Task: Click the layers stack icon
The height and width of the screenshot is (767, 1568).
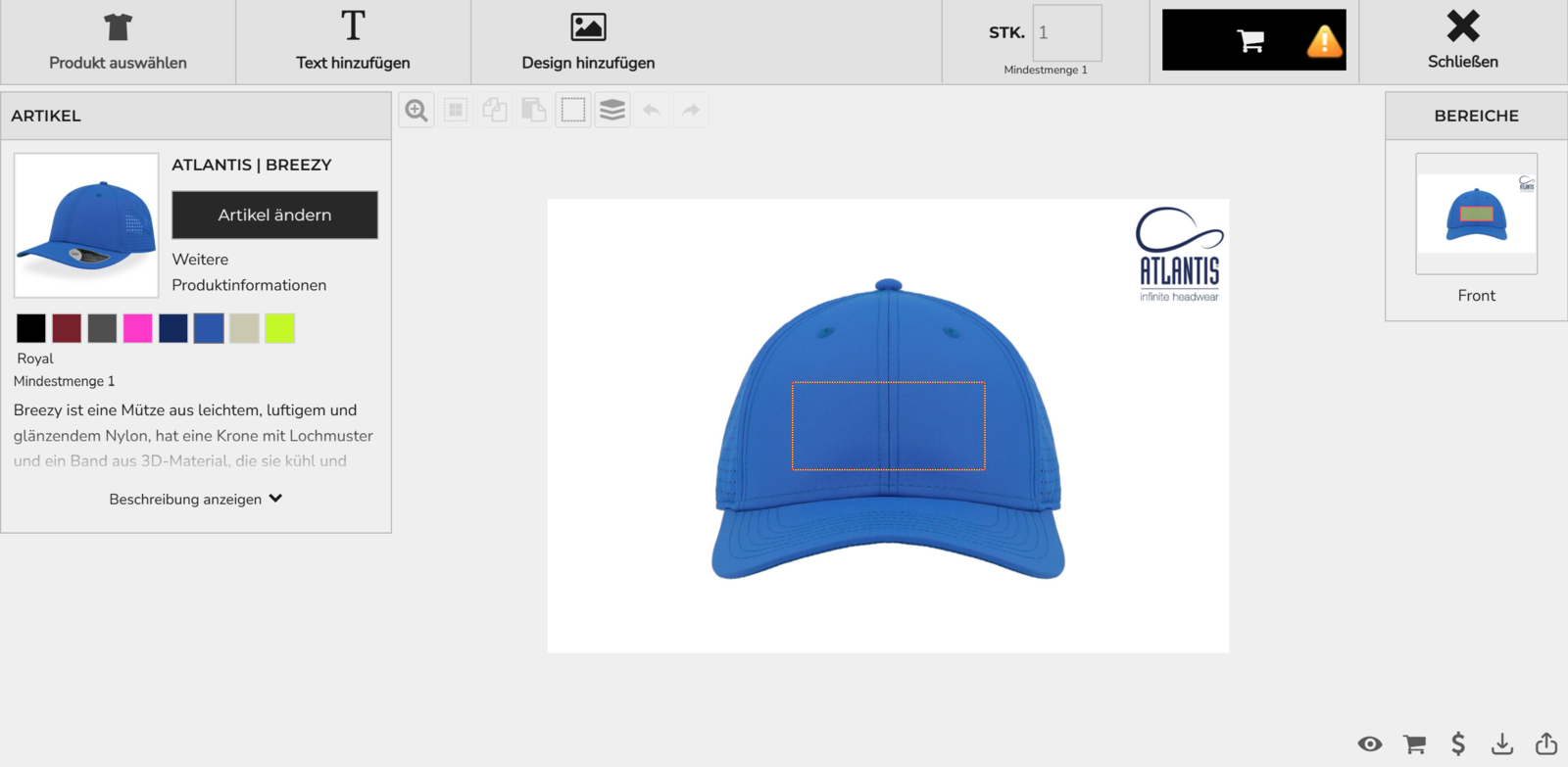Action: click(612, 111)
